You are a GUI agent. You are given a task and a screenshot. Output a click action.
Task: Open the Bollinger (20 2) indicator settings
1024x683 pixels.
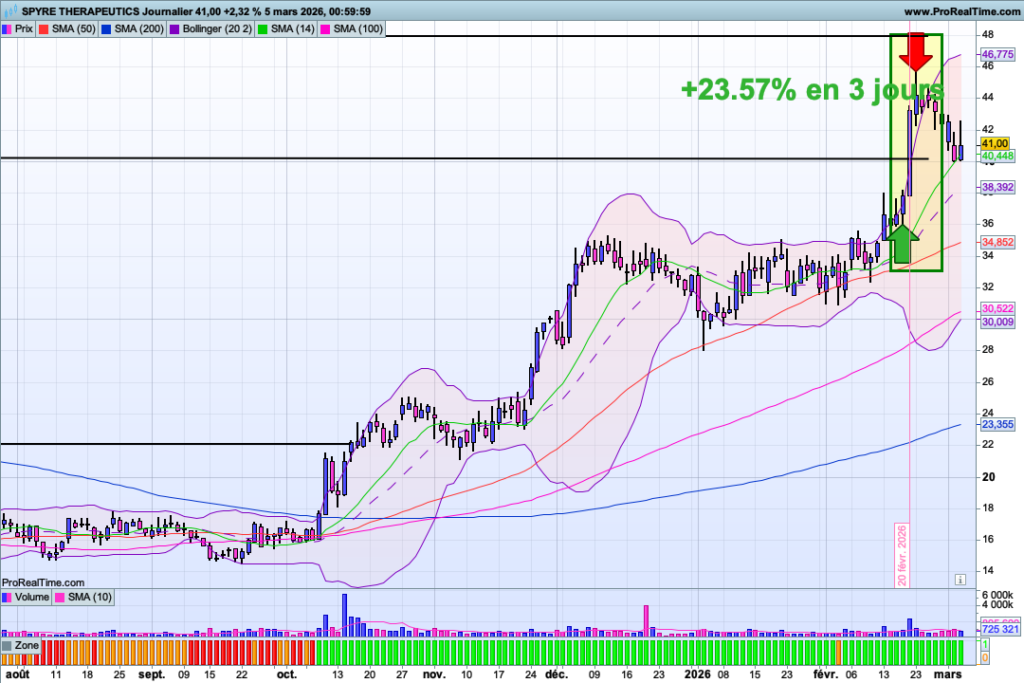213,30
